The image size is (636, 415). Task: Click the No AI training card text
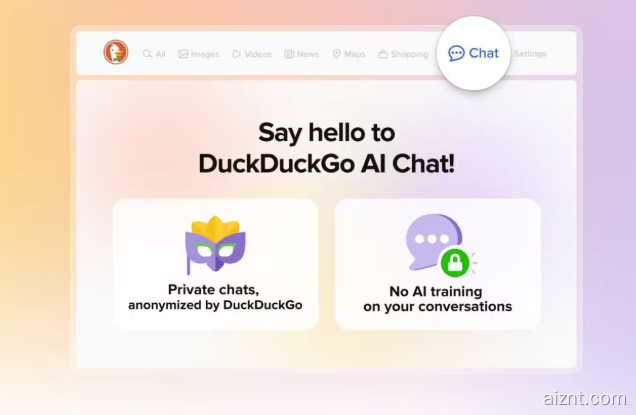438,299
